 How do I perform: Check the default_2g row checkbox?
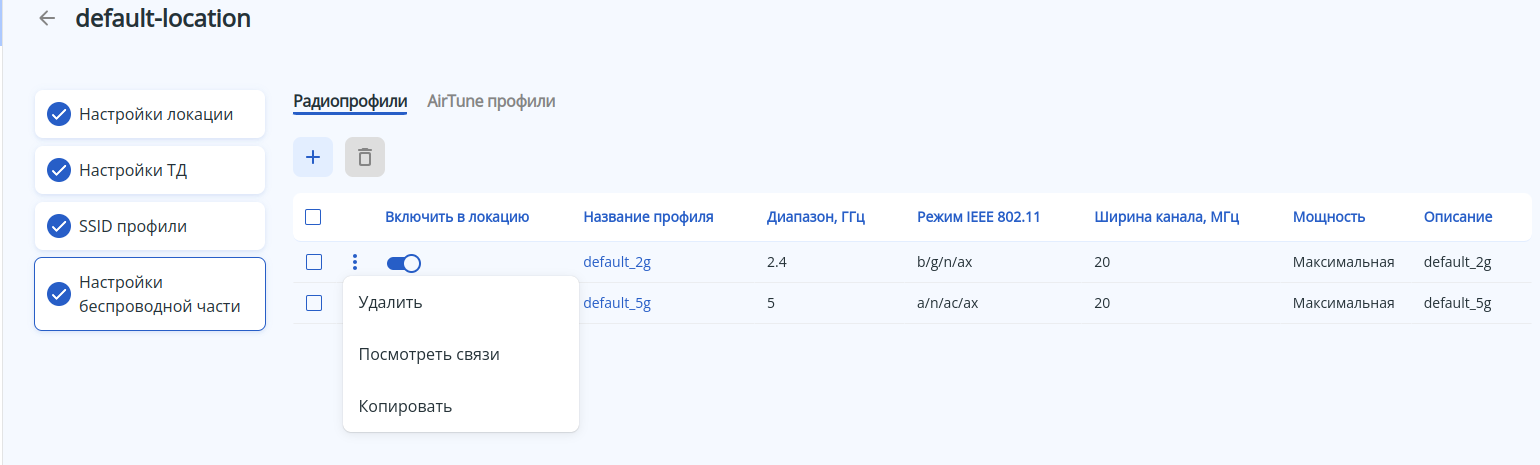pos(314,262)
